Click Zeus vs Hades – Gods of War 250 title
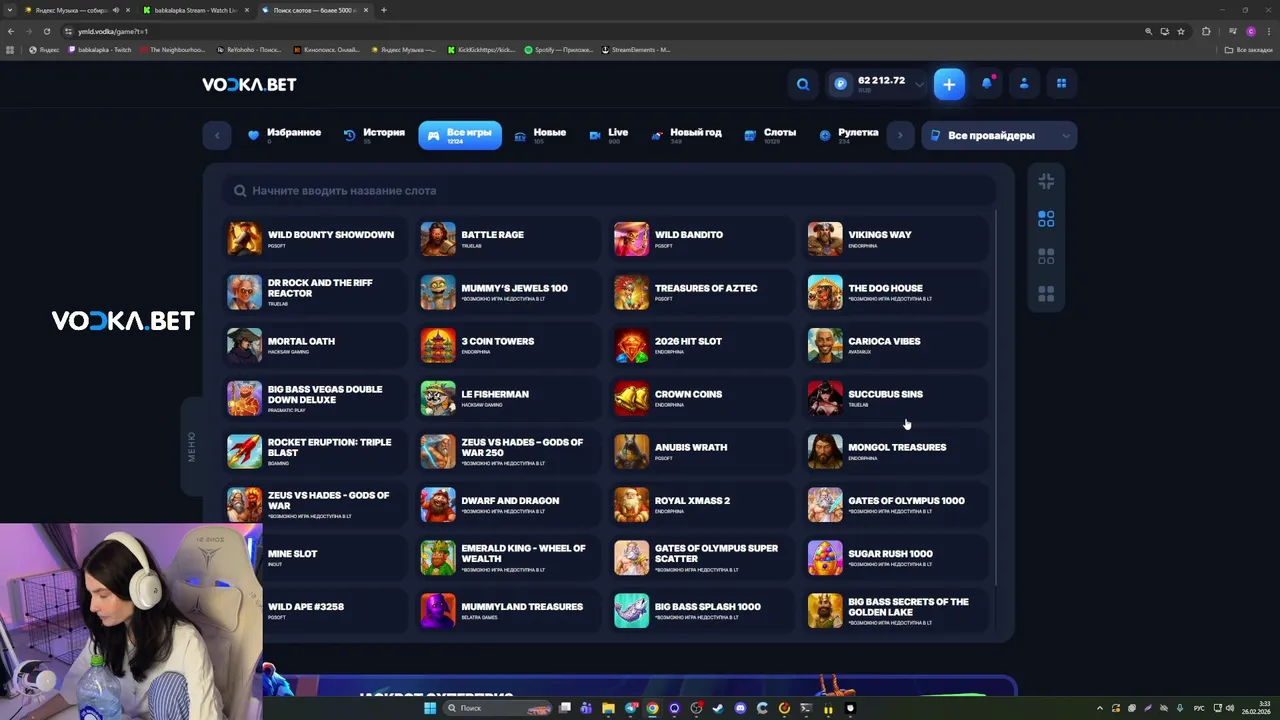Viewport: 1280px width, 720px height. click(522, 447)
